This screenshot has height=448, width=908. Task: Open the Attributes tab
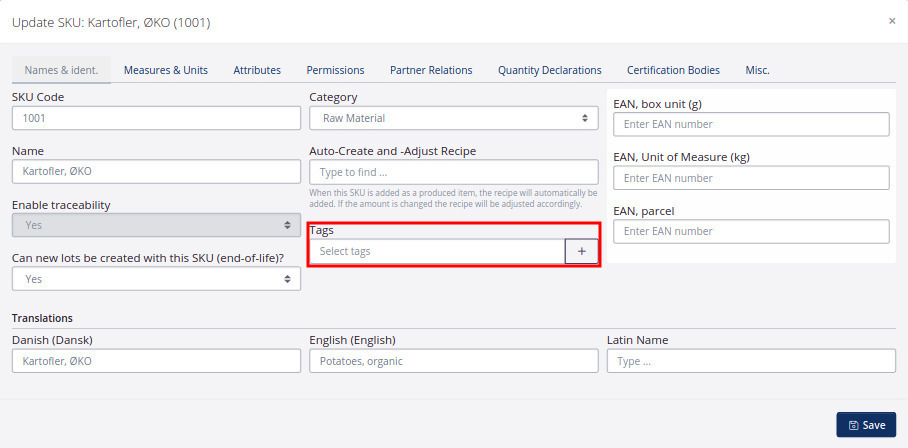257,70
